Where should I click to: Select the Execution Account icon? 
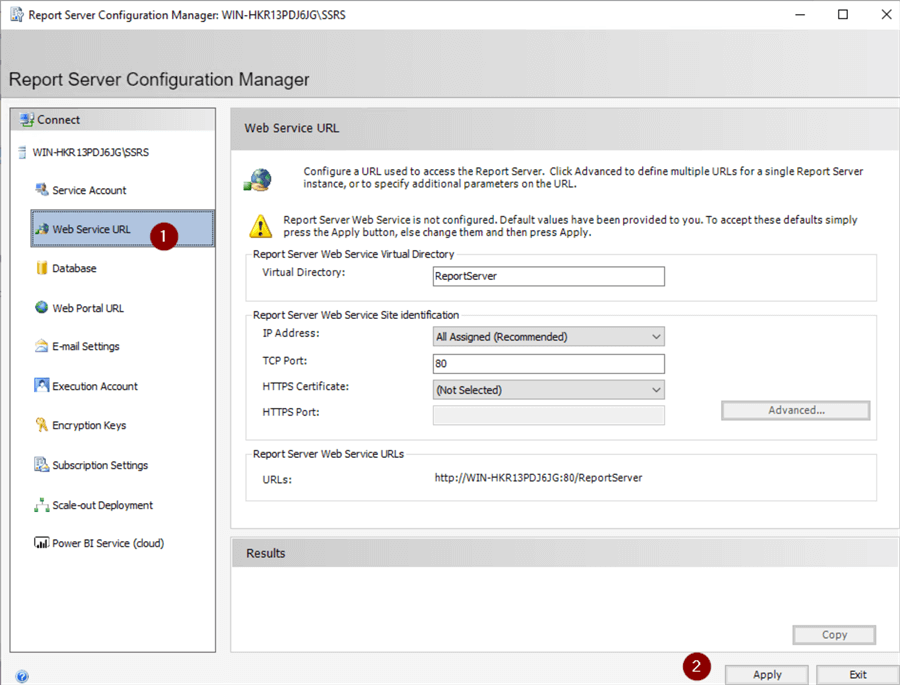pyautogui.click(x=42, y=386)
